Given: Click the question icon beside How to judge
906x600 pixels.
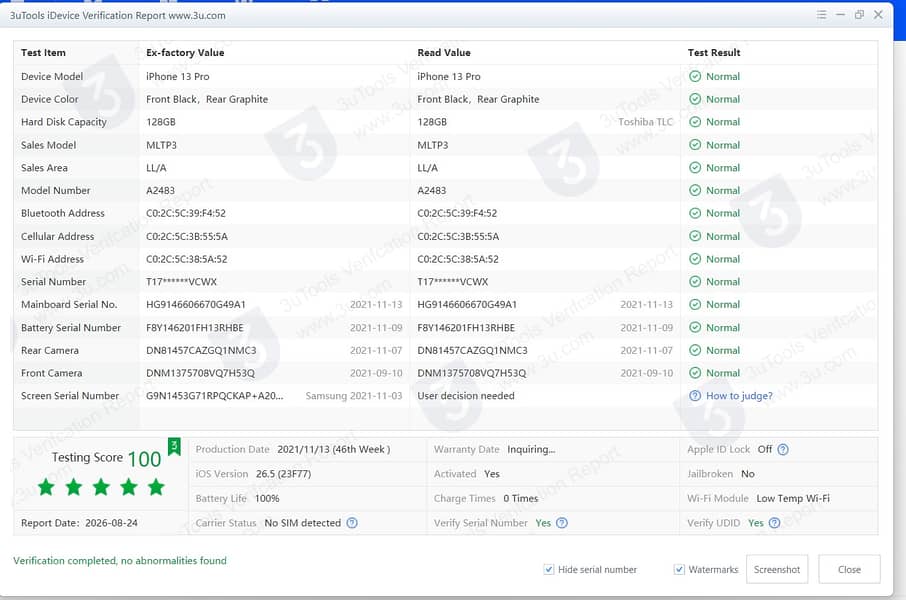Looking at the screenshot, I should click(695, 395).
